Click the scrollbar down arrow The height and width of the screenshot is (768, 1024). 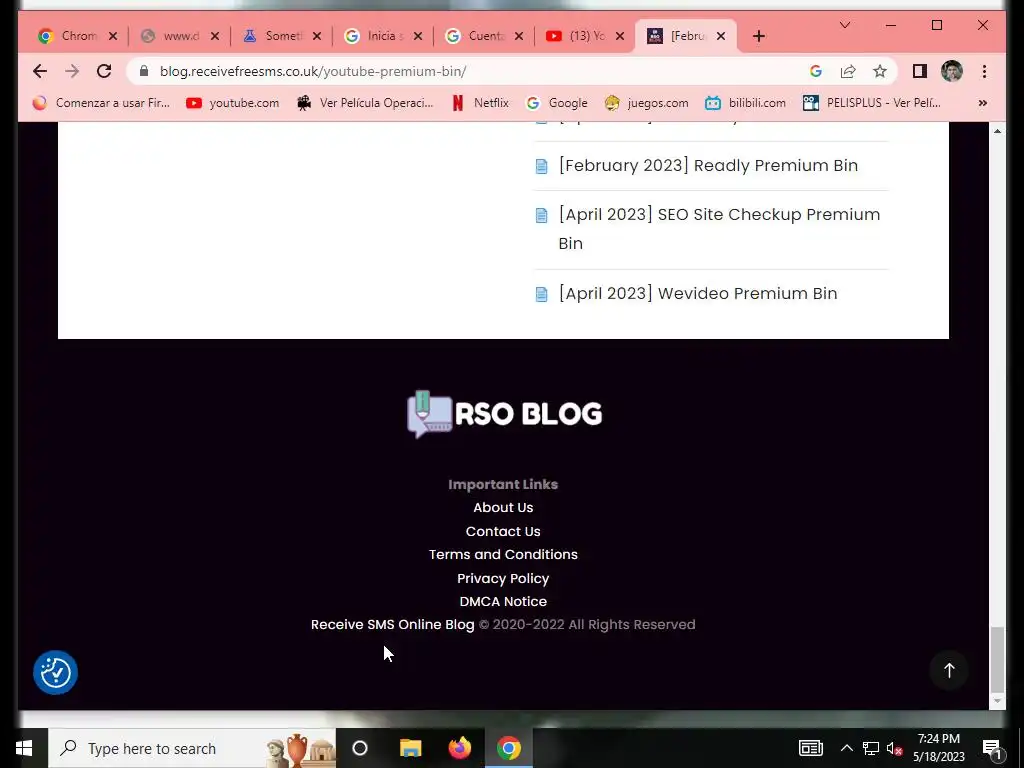click(x=997, y=701)
